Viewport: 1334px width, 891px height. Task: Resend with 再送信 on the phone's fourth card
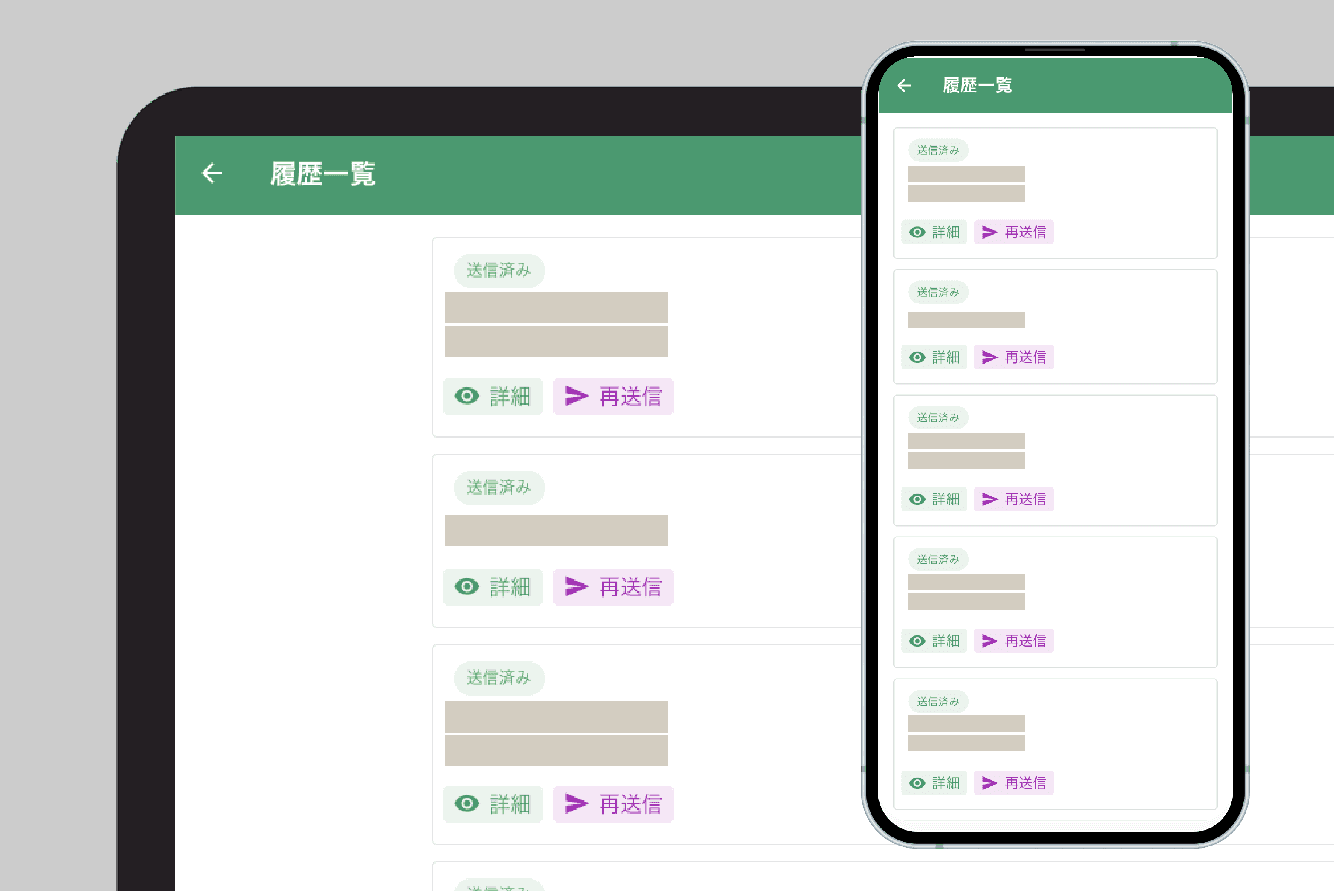click(1014, 641)
